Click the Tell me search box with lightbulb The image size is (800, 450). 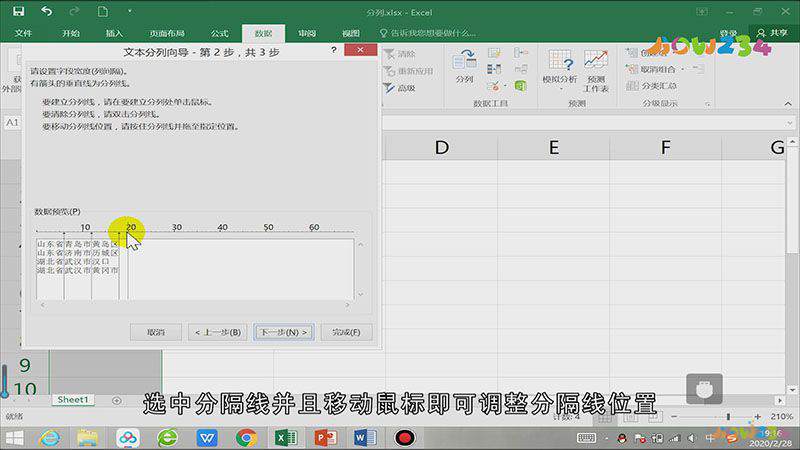click(x=428, y=33)
